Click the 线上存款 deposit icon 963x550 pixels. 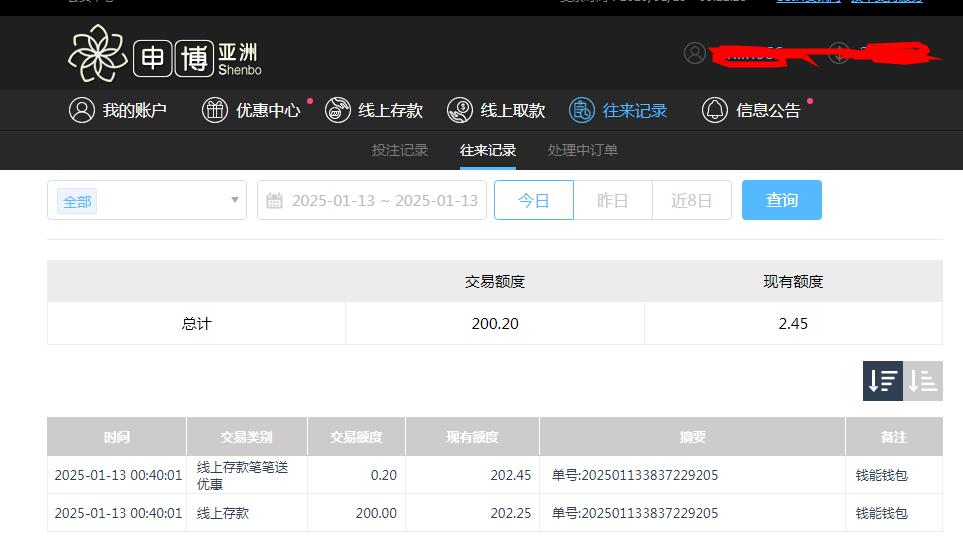point(338,110)
